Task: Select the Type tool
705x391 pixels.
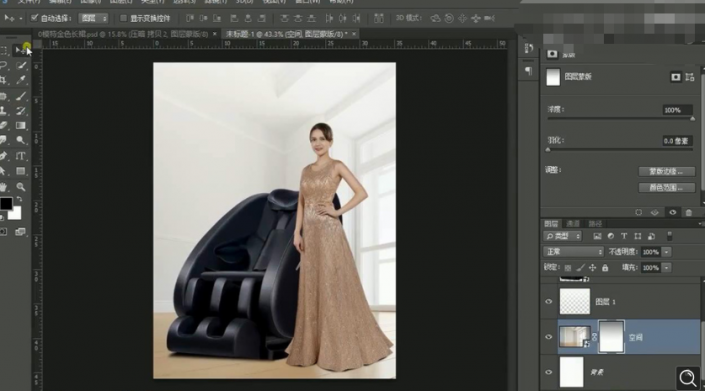Action: 21,156
